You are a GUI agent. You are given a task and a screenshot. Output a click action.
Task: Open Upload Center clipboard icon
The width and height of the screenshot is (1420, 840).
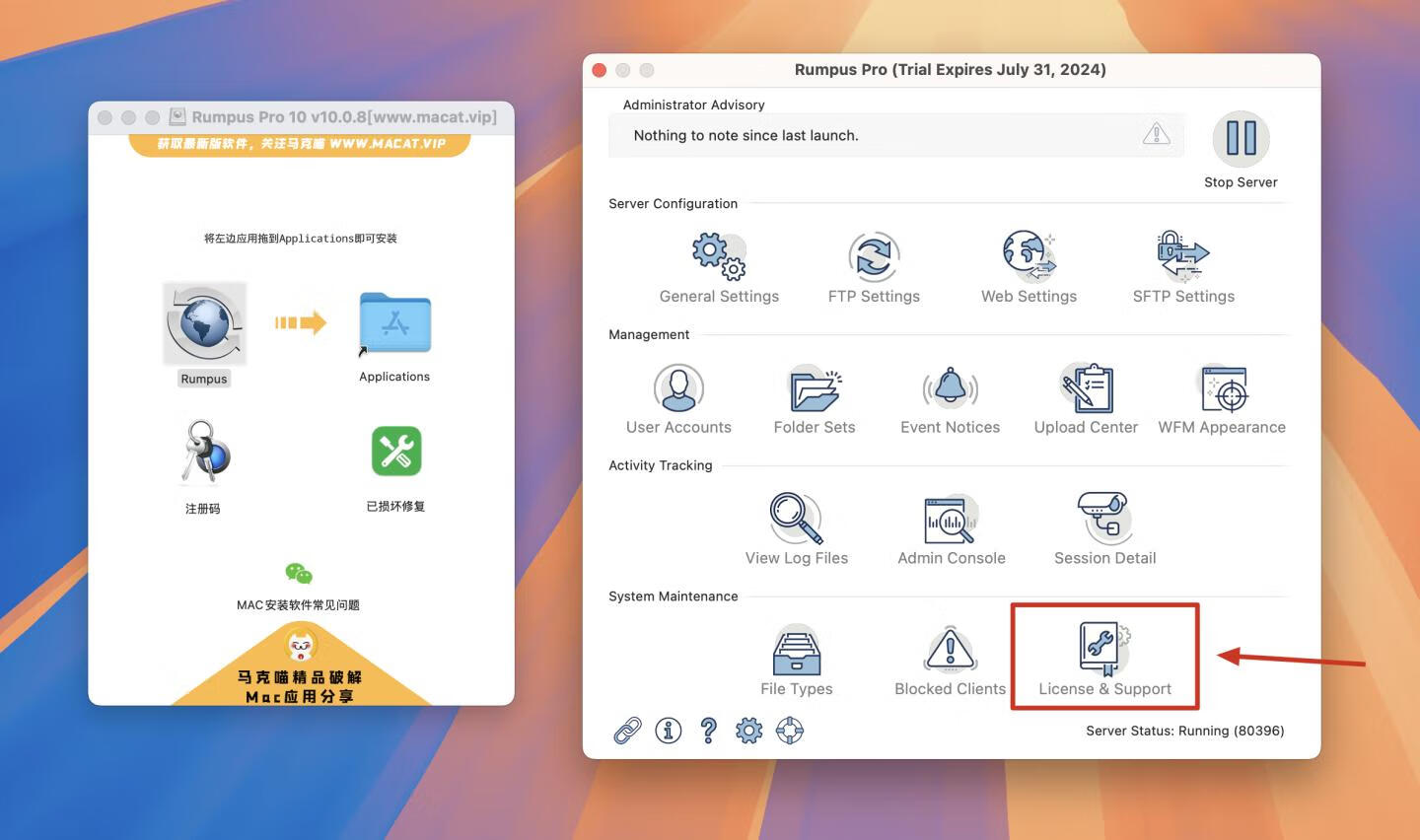click(1086, 387)
